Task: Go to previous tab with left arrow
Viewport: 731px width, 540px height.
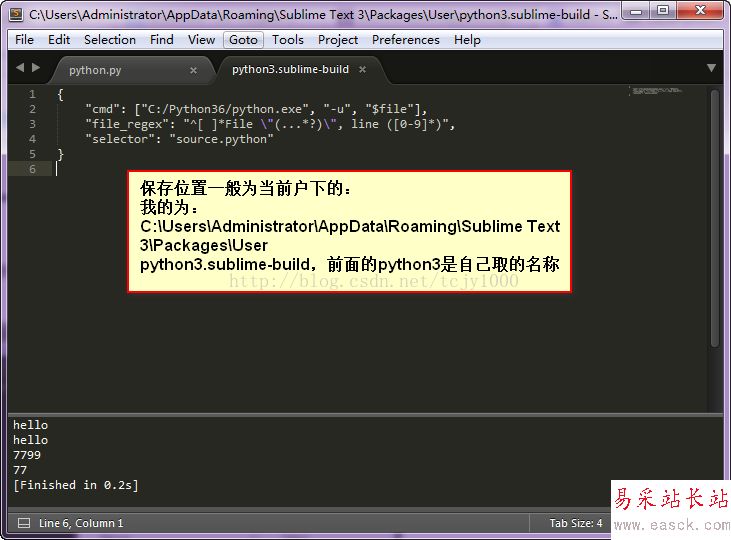Action: (x=20, y=68)
